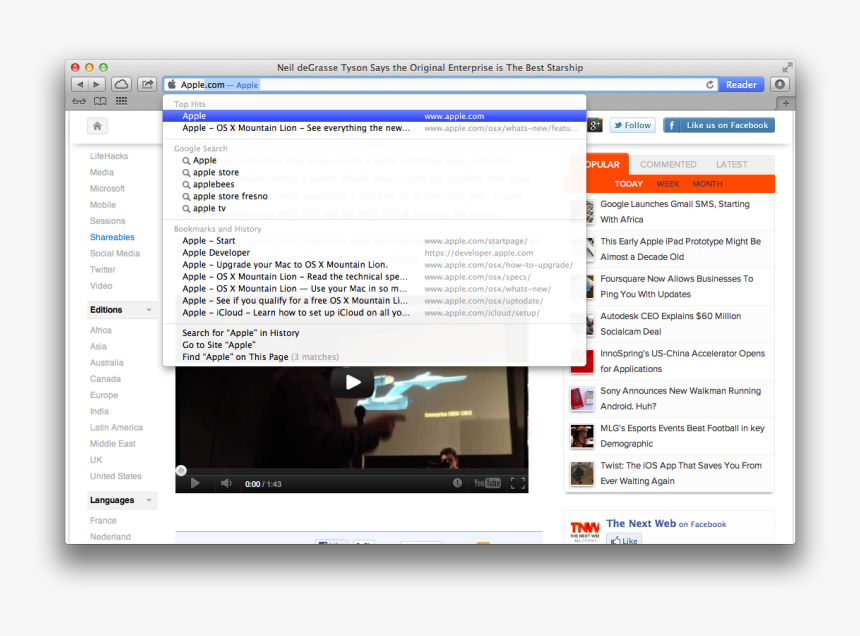The image size is (860, 636).
Task: Click the reload icon in address bar
Action: click(710, 84)
